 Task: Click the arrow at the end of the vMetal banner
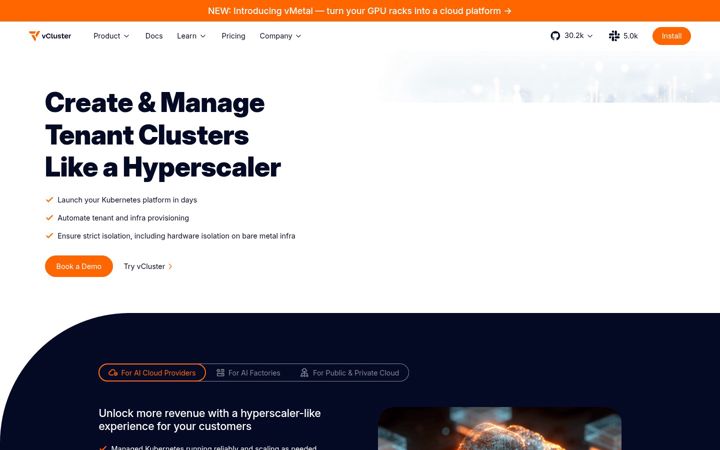coord(507,11)
